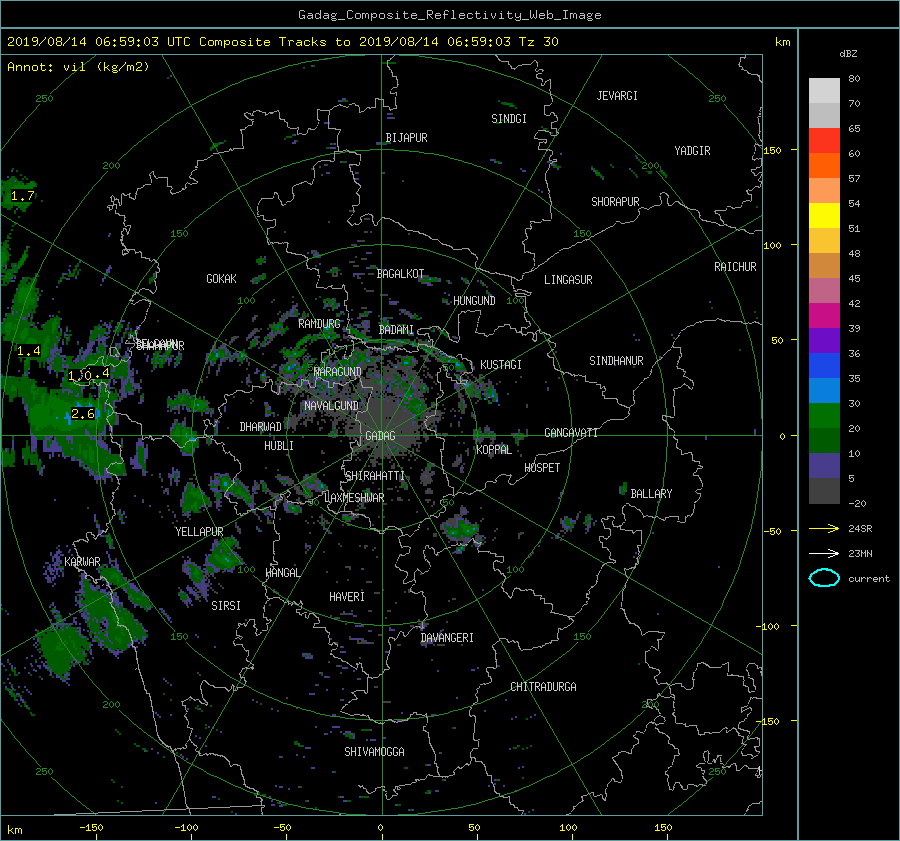The image size is (900, 841).
Task: Click the '24SR' legend text
Action: pos(860,529)
